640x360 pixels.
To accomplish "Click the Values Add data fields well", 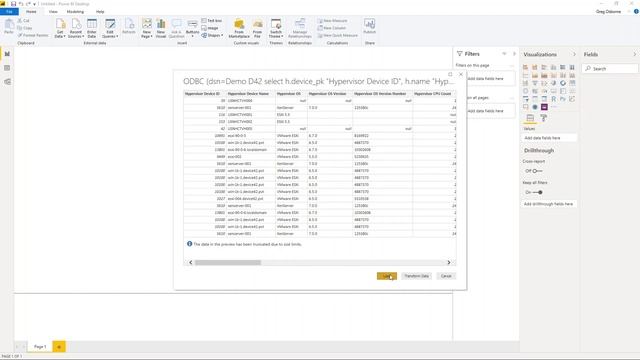I will tap(549, 138).
